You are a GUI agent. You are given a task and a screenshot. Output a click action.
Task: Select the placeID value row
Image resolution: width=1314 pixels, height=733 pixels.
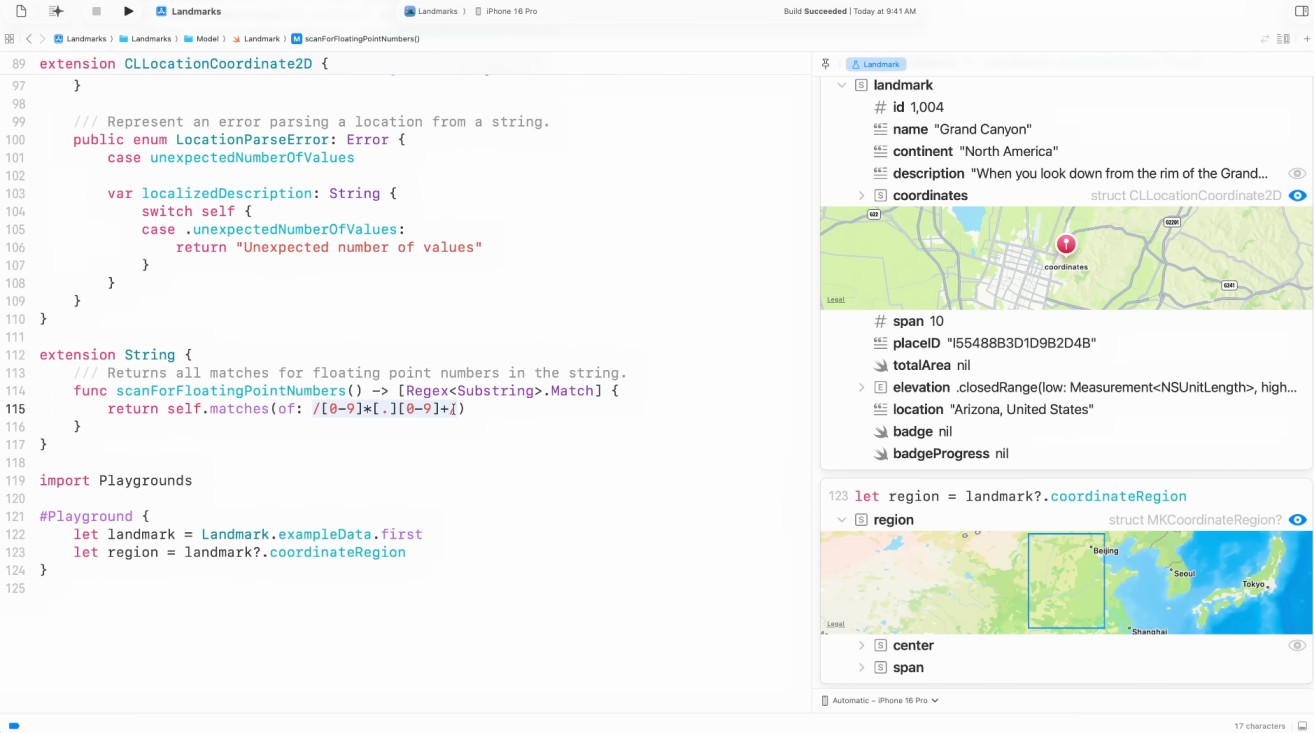(x=1066, y=344)
